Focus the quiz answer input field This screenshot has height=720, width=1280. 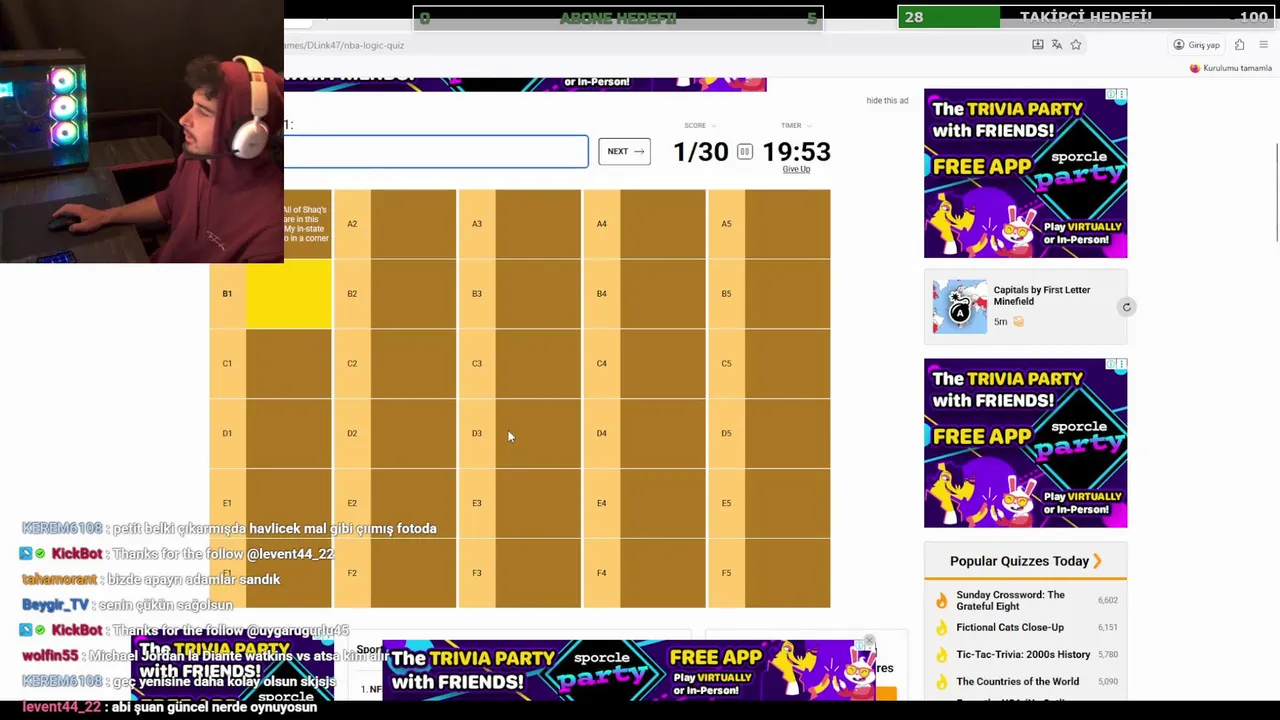click(x=436, y=151)
